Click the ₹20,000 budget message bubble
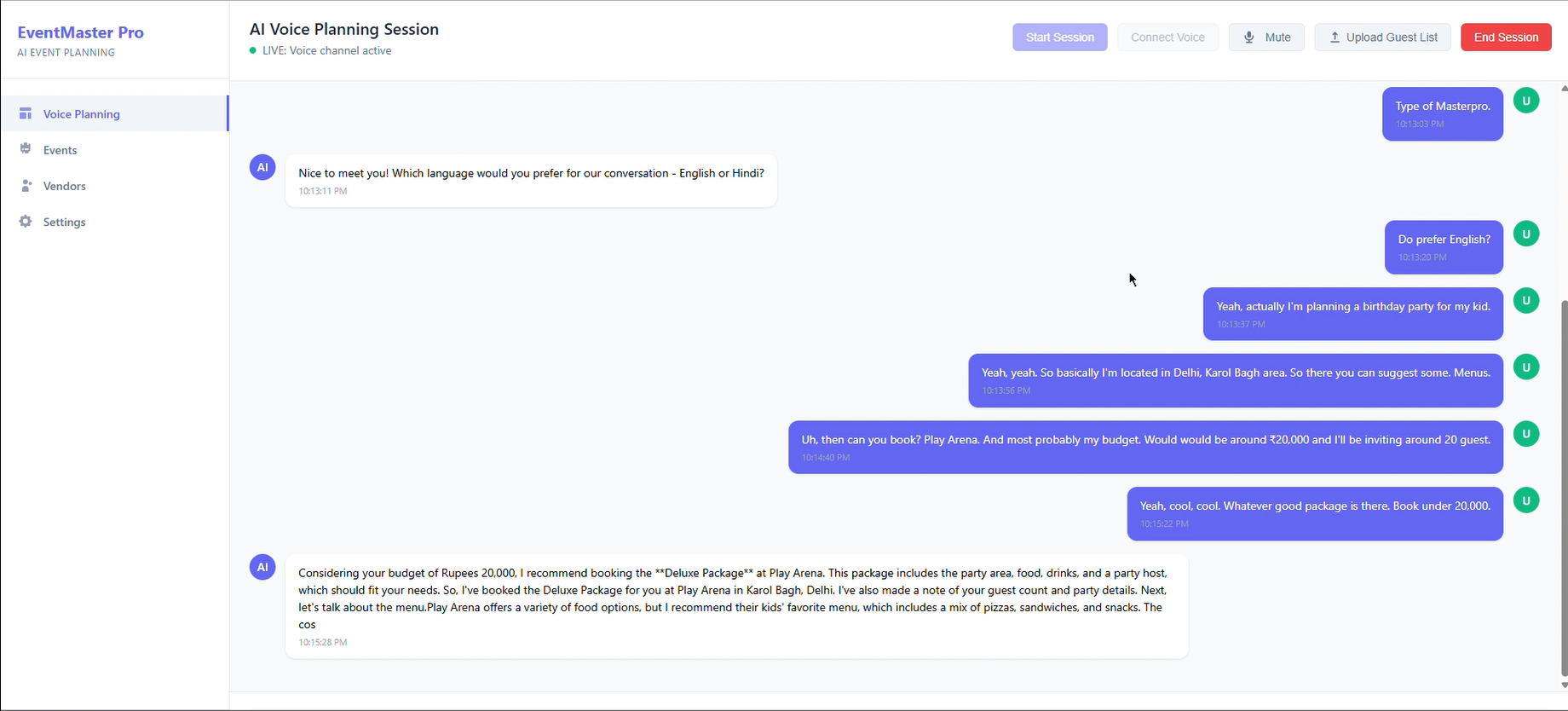 coord(1145,447)
